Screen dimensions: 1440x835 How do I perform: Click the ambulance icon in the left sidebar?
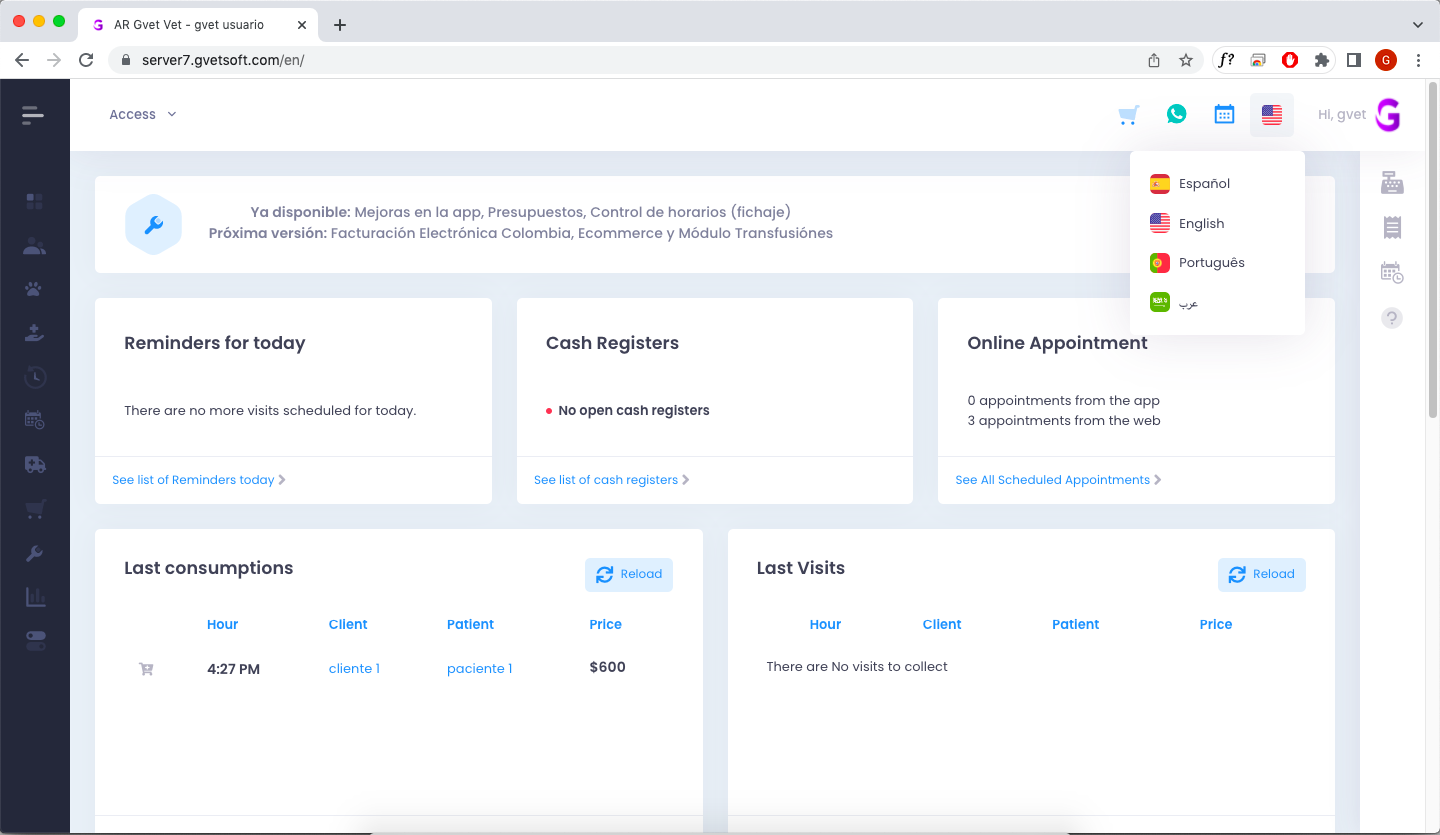[x=34, y=464]
